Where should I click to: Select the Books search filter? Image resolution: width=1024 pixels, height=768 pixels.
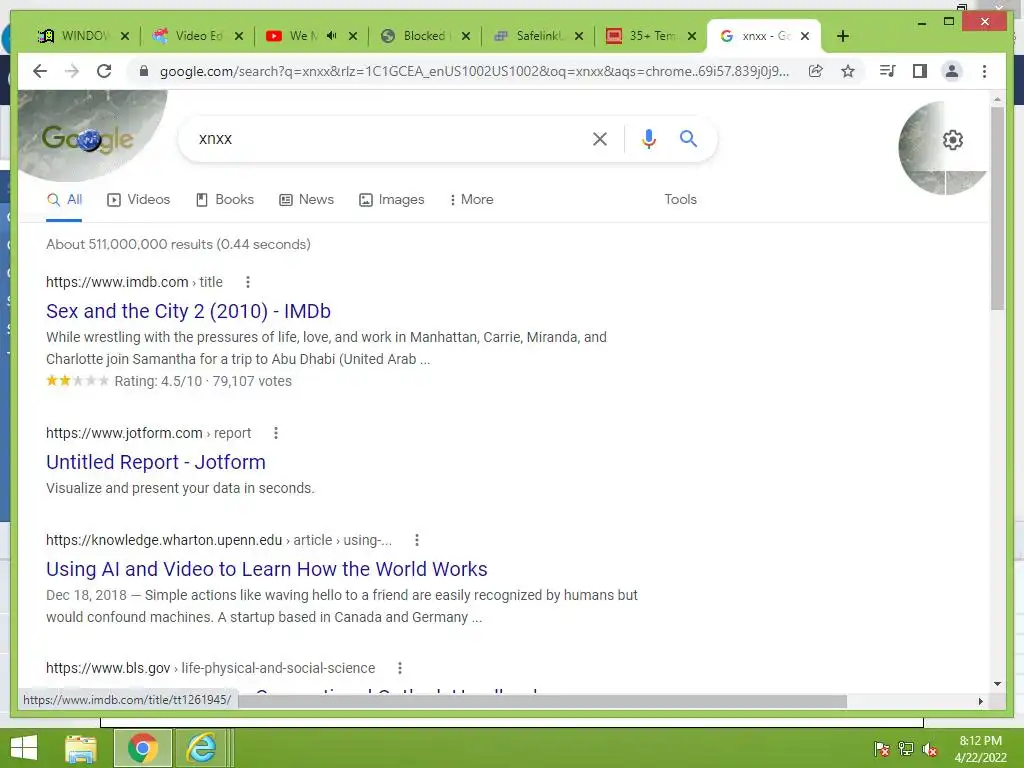[225, 199]
